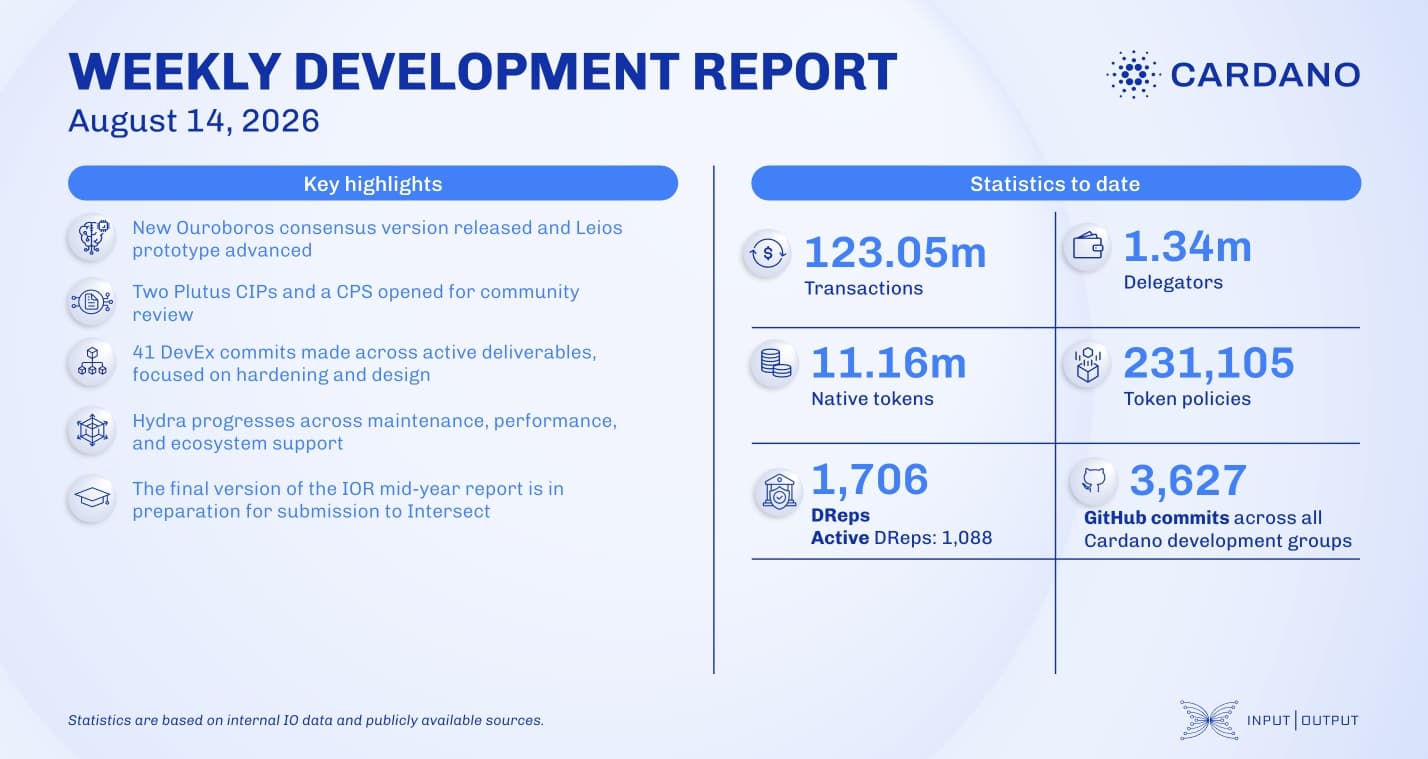Click the Native tokens coin stack icon

click(775, 365)
